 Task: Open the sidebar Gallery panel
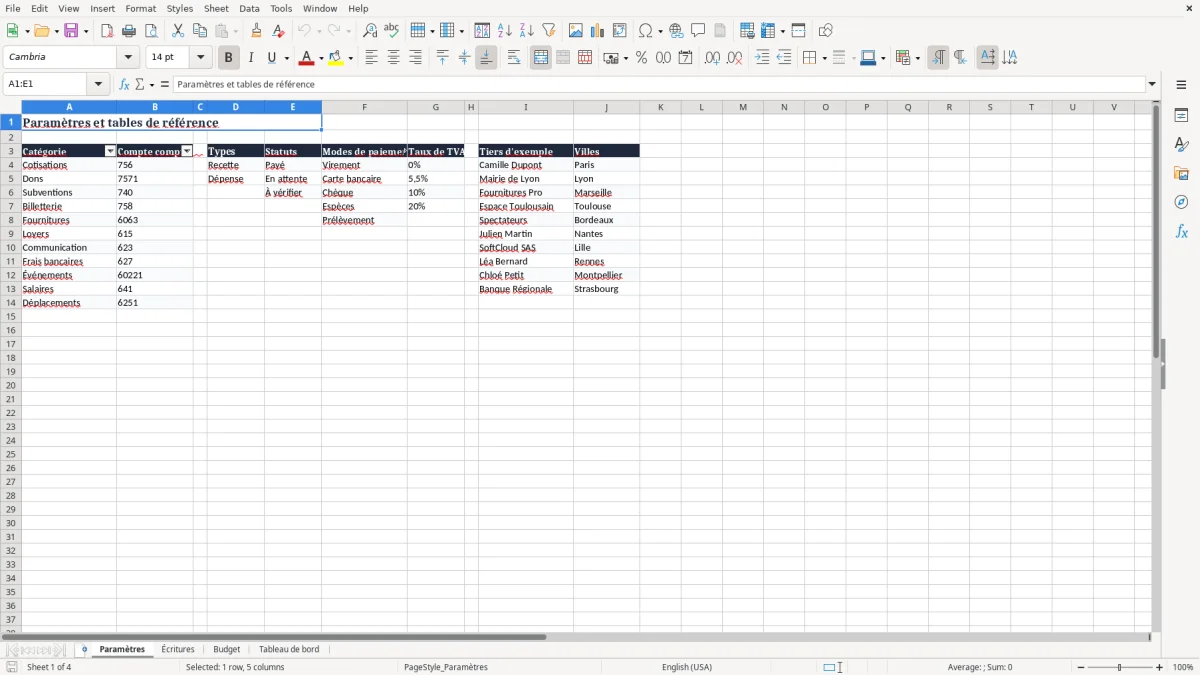(x=1181, y=173)
